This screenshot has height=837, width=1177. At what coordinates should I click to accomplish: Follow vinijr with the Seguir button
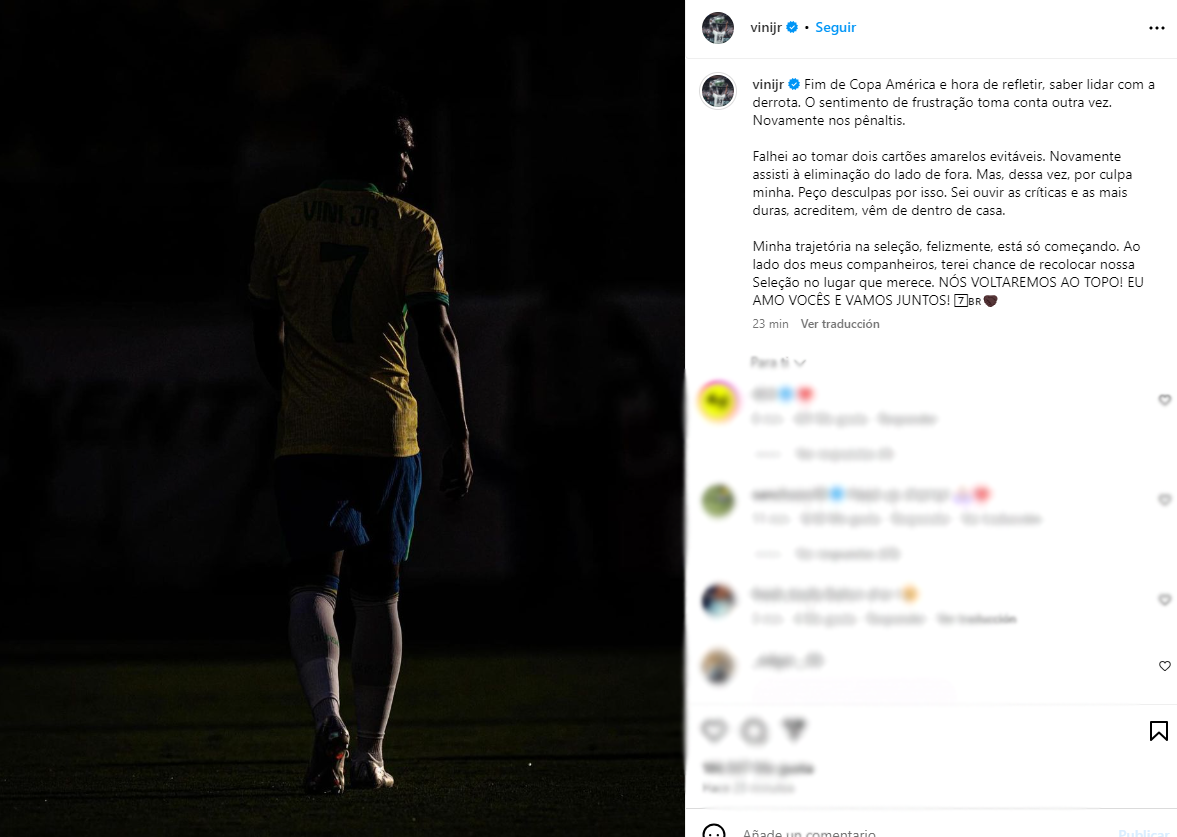pyautogui.click(x=835, y=27)
